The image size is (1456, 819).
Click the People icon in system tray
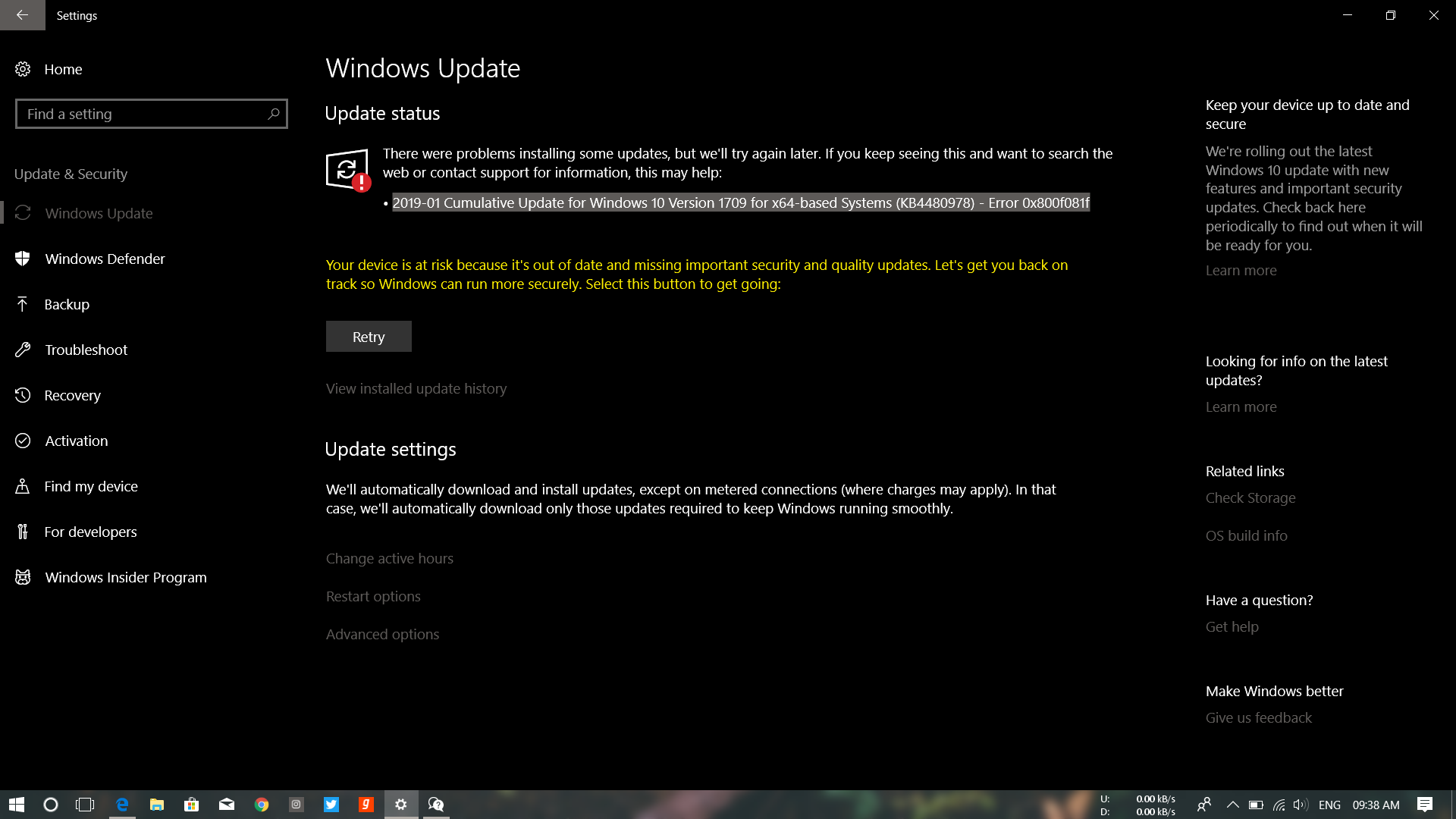[x=1203, y=805]
